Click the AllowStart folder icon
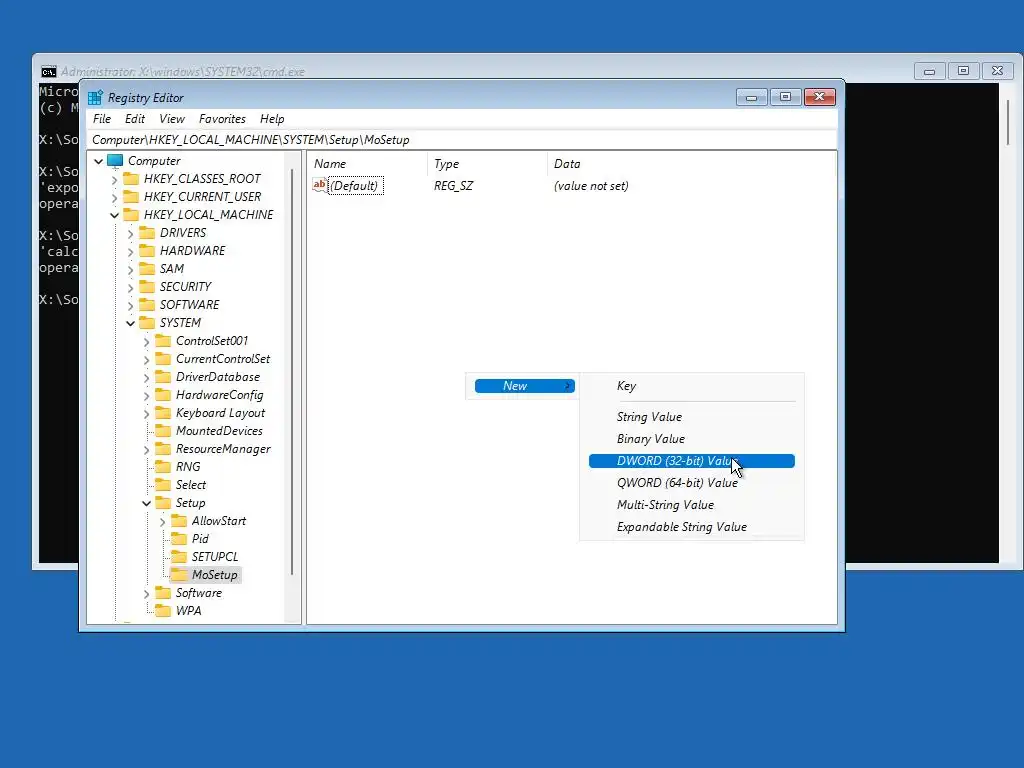Screen dimensions: 1024x768 pyautogui.click(x=179, y=521)
